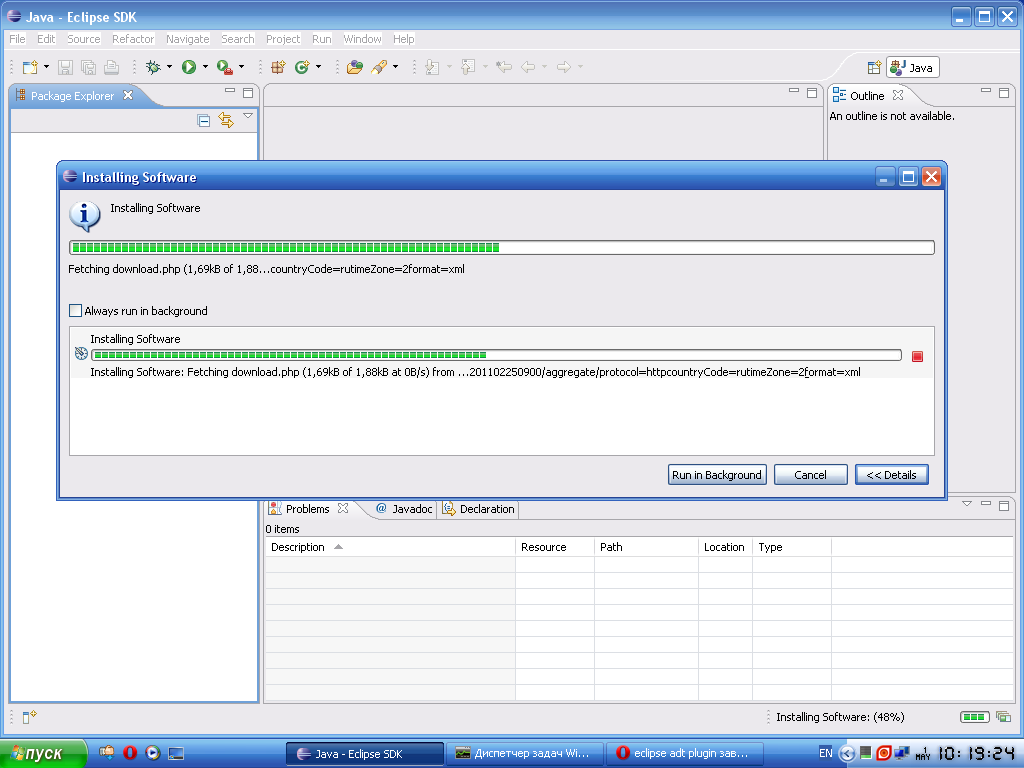The width and height of the screenshot is (1024, 768).
Task: Click the green Run button icon
Action: tap(188, 67)
